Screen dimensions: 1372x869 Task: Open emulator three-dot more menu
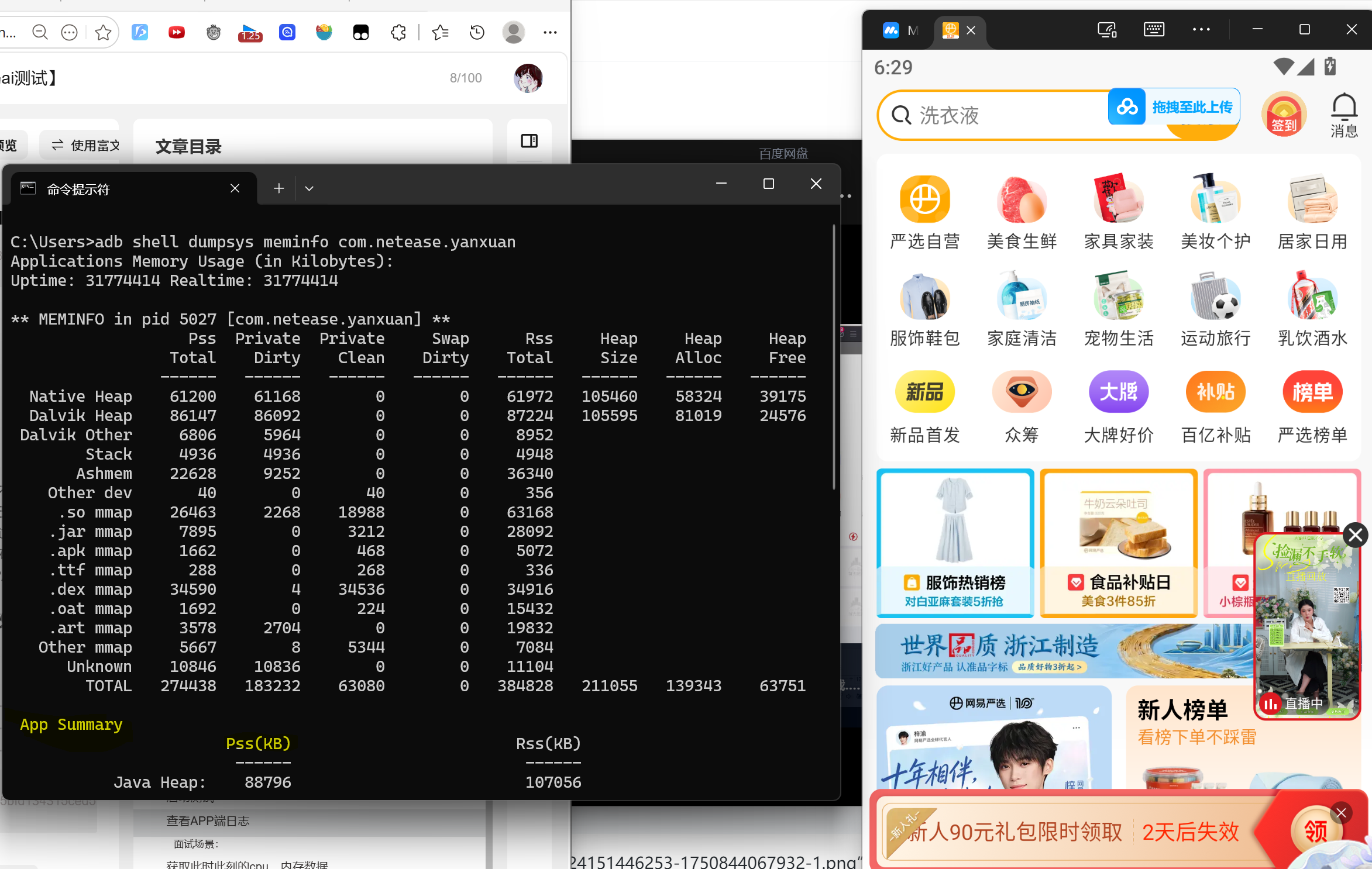1201,29
